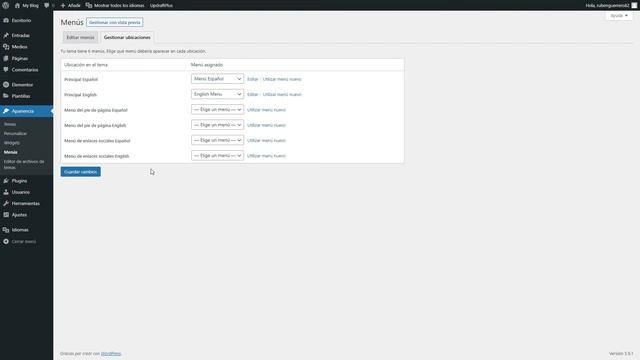
Task: Click Utilizar menú nuevo for pie de página Español
Action: coord(267,110)
